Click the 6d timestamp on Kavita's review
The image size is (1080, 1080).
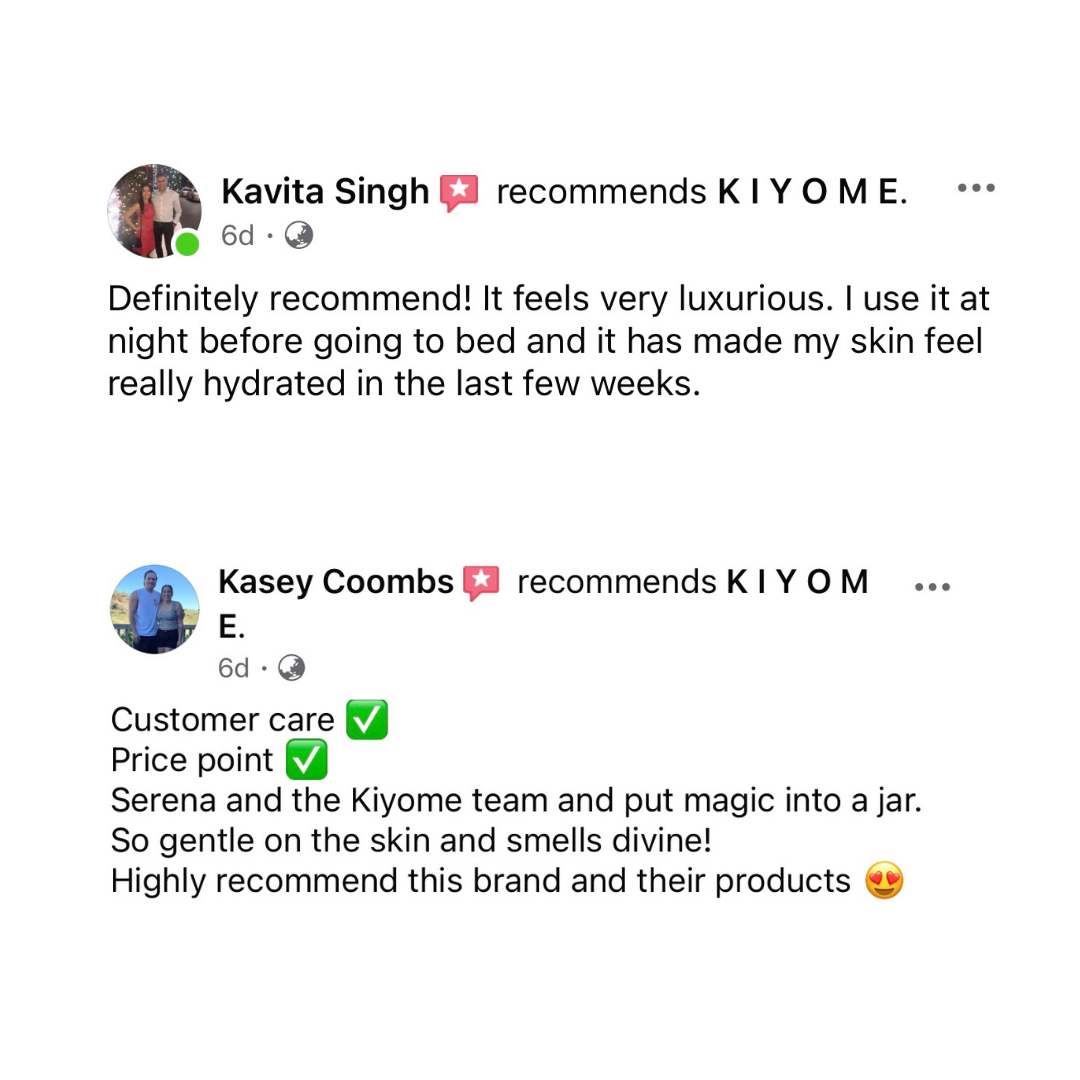point(238,236)
